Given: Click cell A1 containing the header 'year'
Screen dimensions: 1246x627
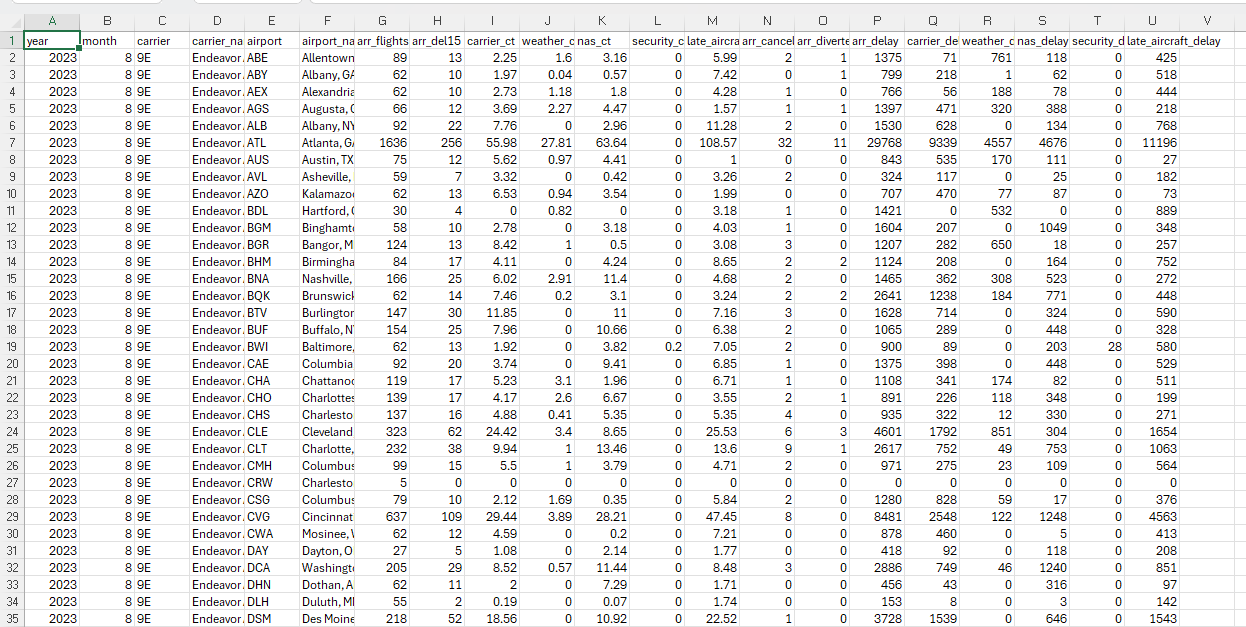Looking at the screenshot, I should click(52, 39).
